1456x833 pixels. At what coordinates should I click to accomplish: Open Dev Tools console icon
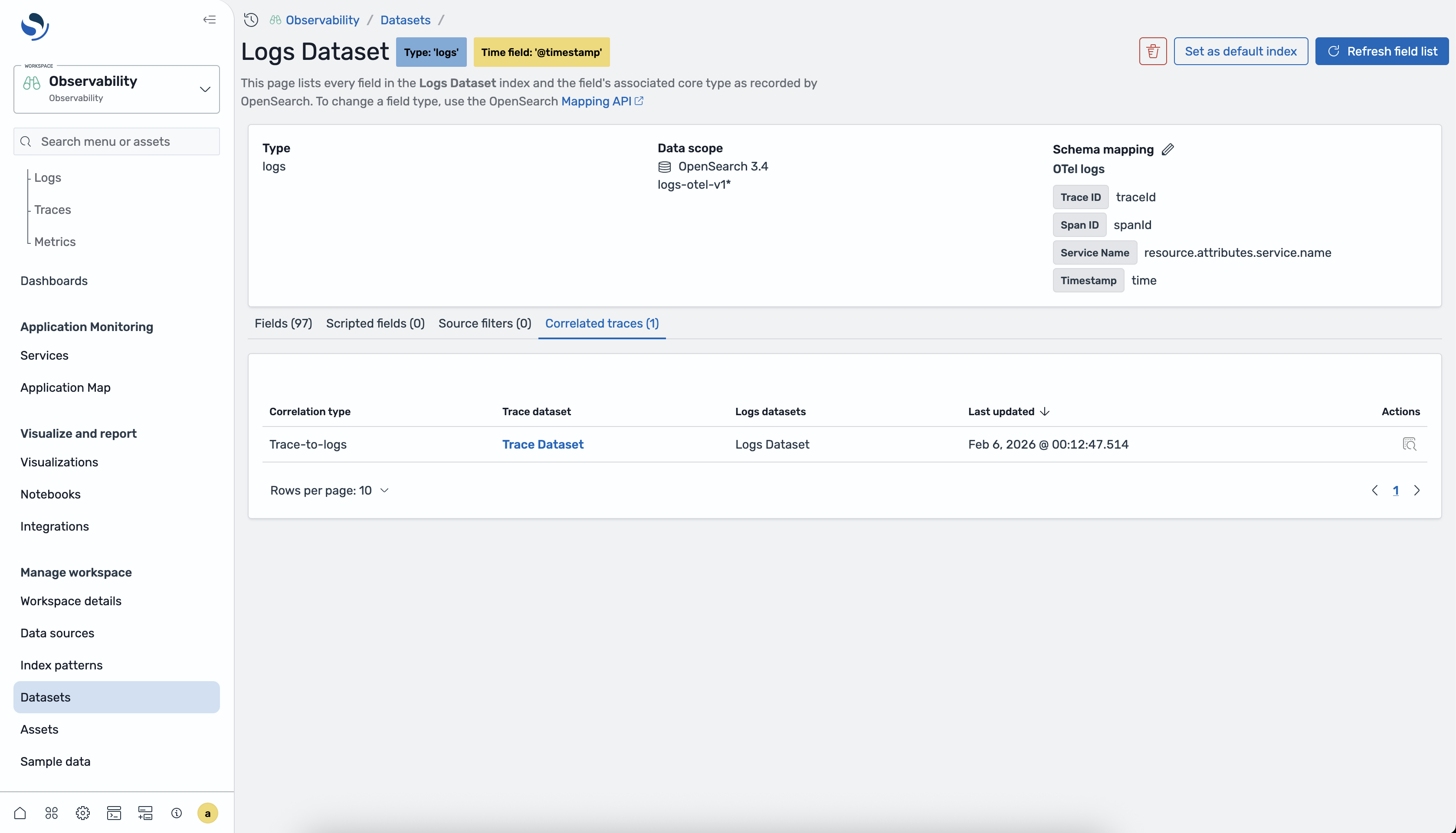[x=114, y=813]
